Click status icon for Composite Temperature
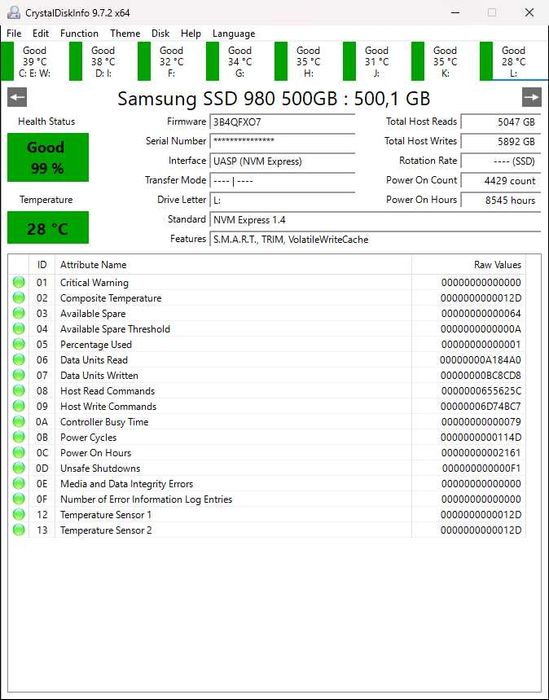549x700 pixels. tap(19, 298)
